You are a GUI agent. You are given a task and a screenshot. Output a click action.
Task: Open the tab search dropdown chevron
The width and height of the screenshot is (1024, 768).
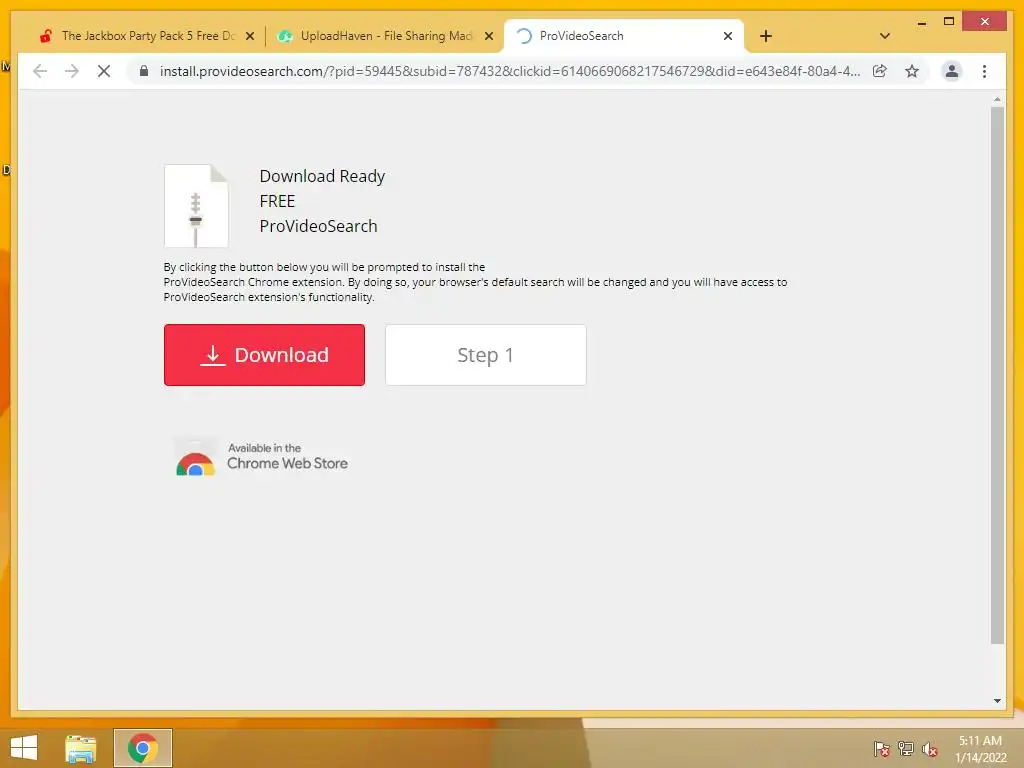(x=884, y=37)
